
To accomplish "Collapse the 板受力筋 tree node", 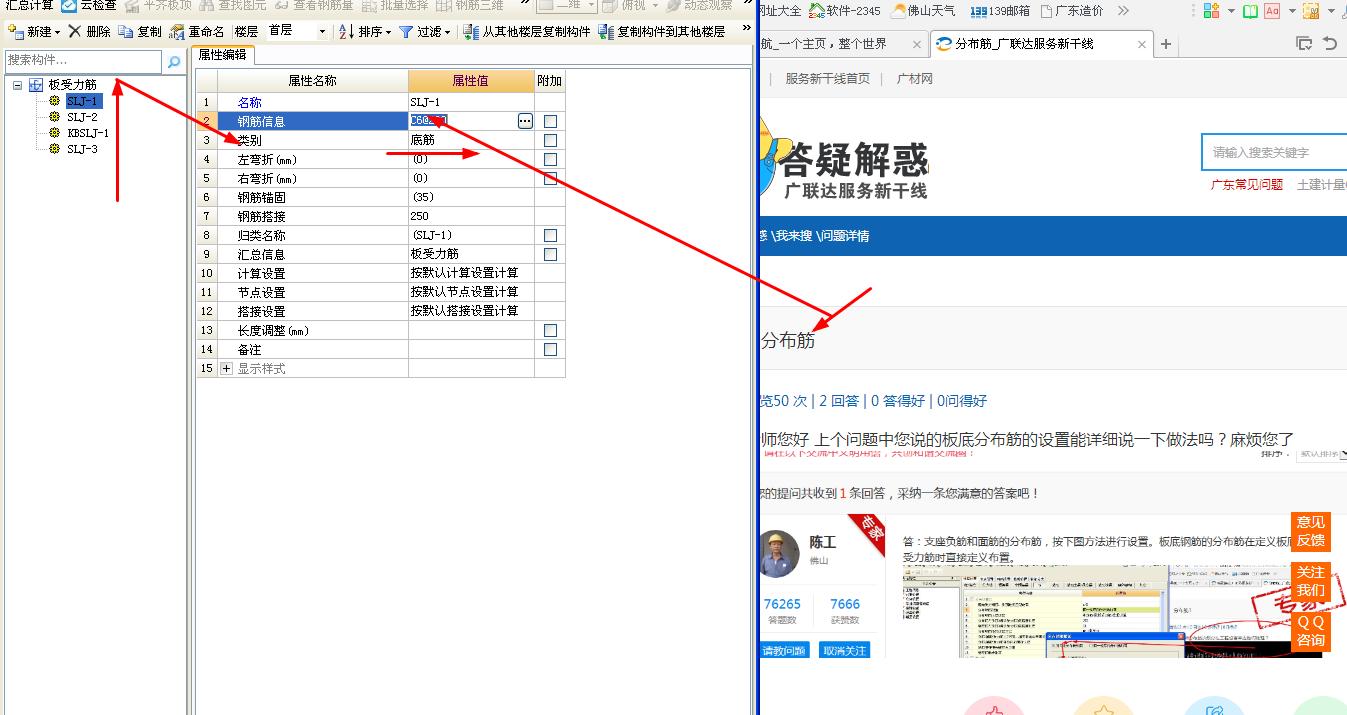I will [x=18, y=86].
